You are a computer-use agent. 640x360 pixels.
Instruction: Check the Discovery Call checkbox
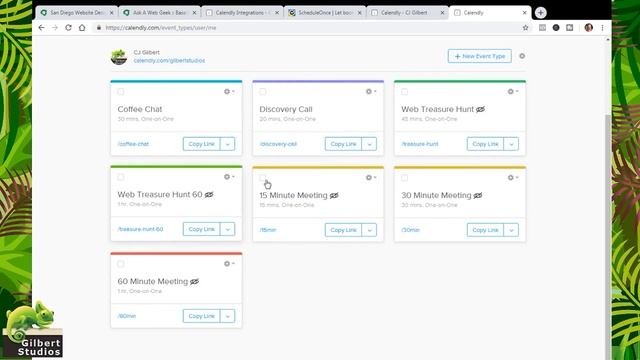pos(263,92)
